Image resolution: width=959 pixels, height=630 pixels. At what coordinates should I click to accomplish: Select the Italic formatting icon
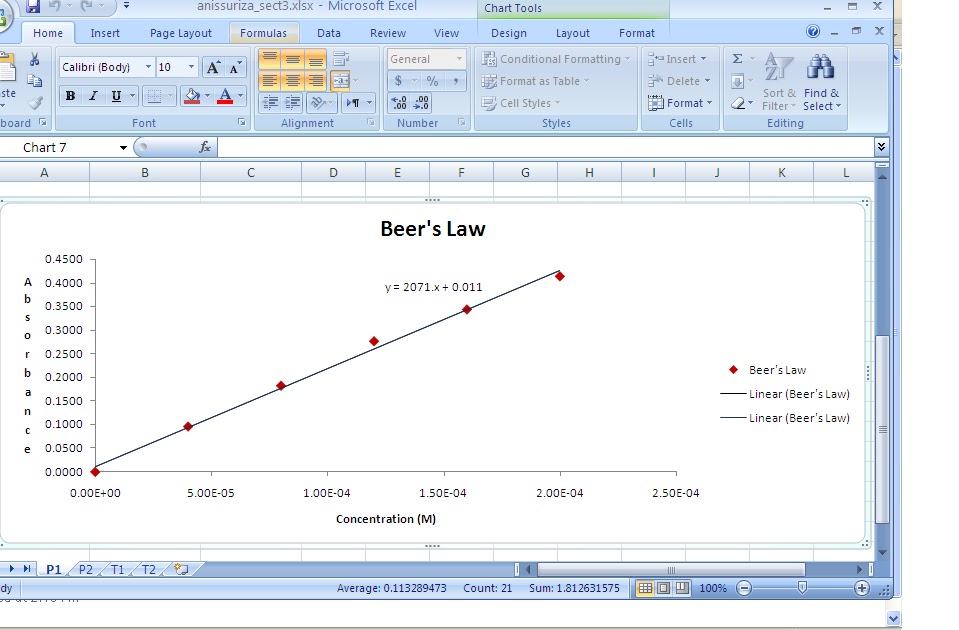[92, 95]
